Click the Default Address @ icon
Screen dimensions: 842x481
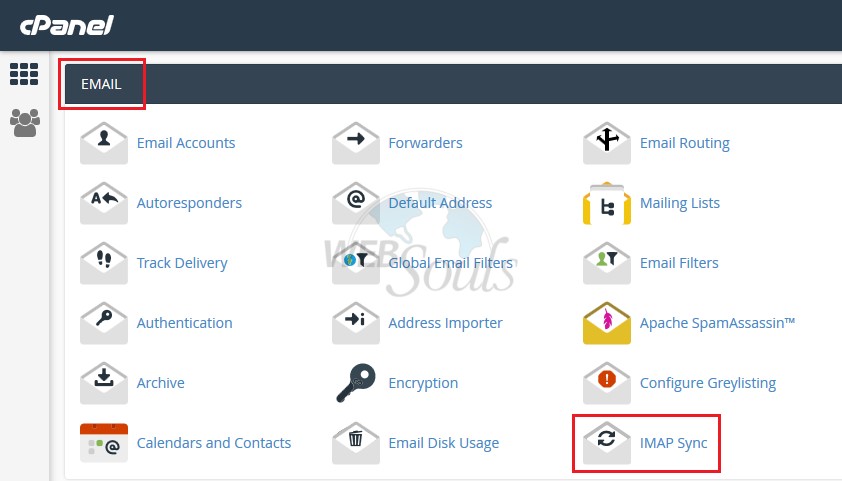tap(355, 203)
